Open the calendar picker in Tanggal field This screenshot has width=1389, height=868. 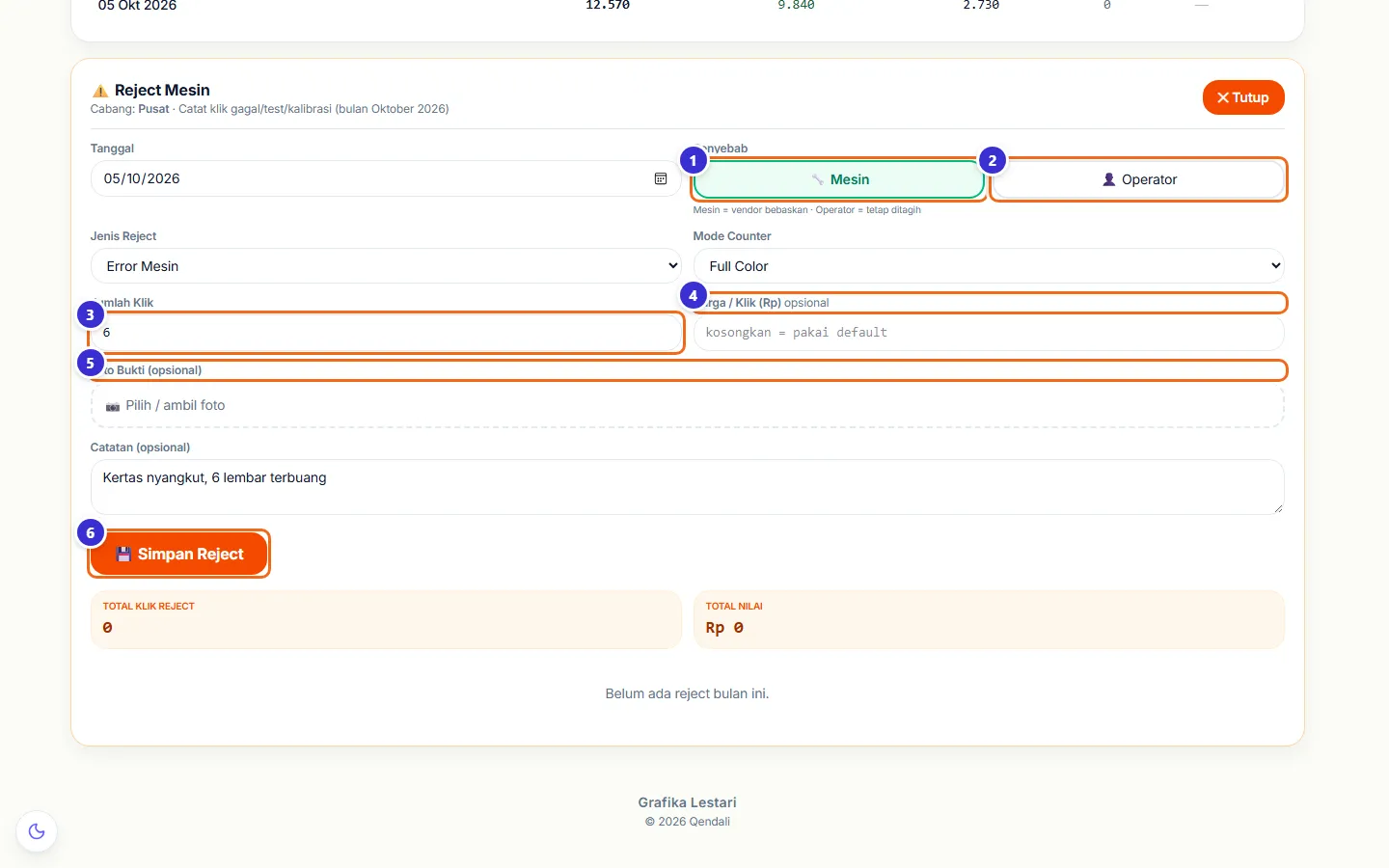point(661,178)
